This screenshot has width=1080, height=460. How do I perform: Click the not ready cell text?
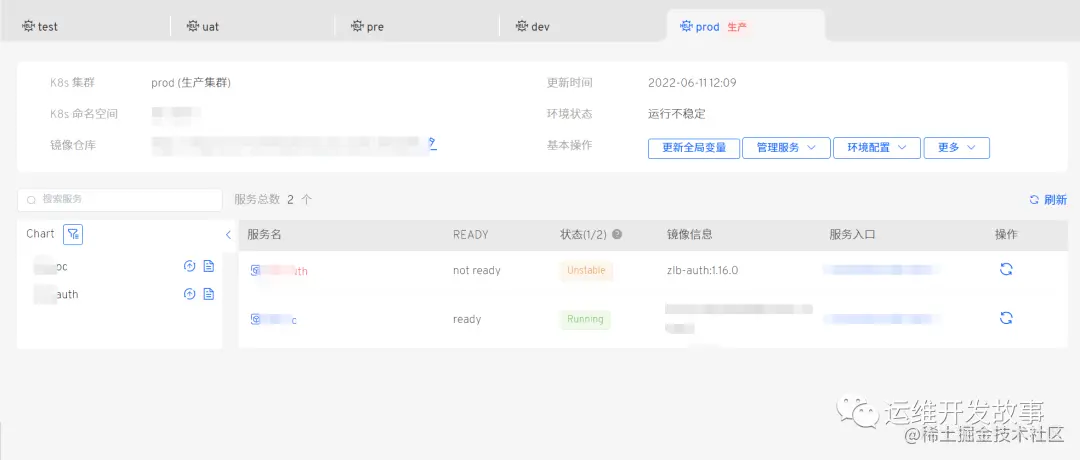click(x=477, y=271)
